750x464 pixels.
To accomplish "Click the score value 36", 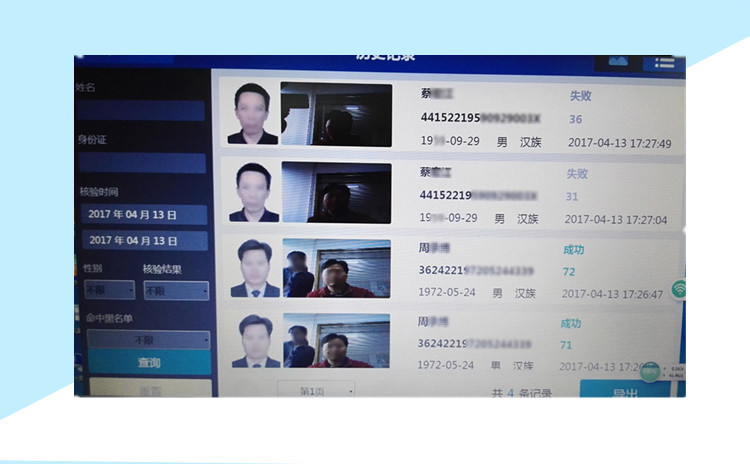I will [x=575, y=119].
